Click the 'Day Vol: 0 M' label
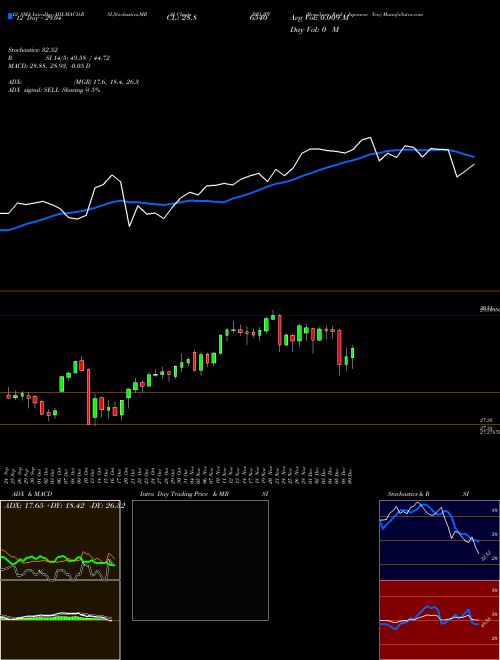 click(314, 30)
